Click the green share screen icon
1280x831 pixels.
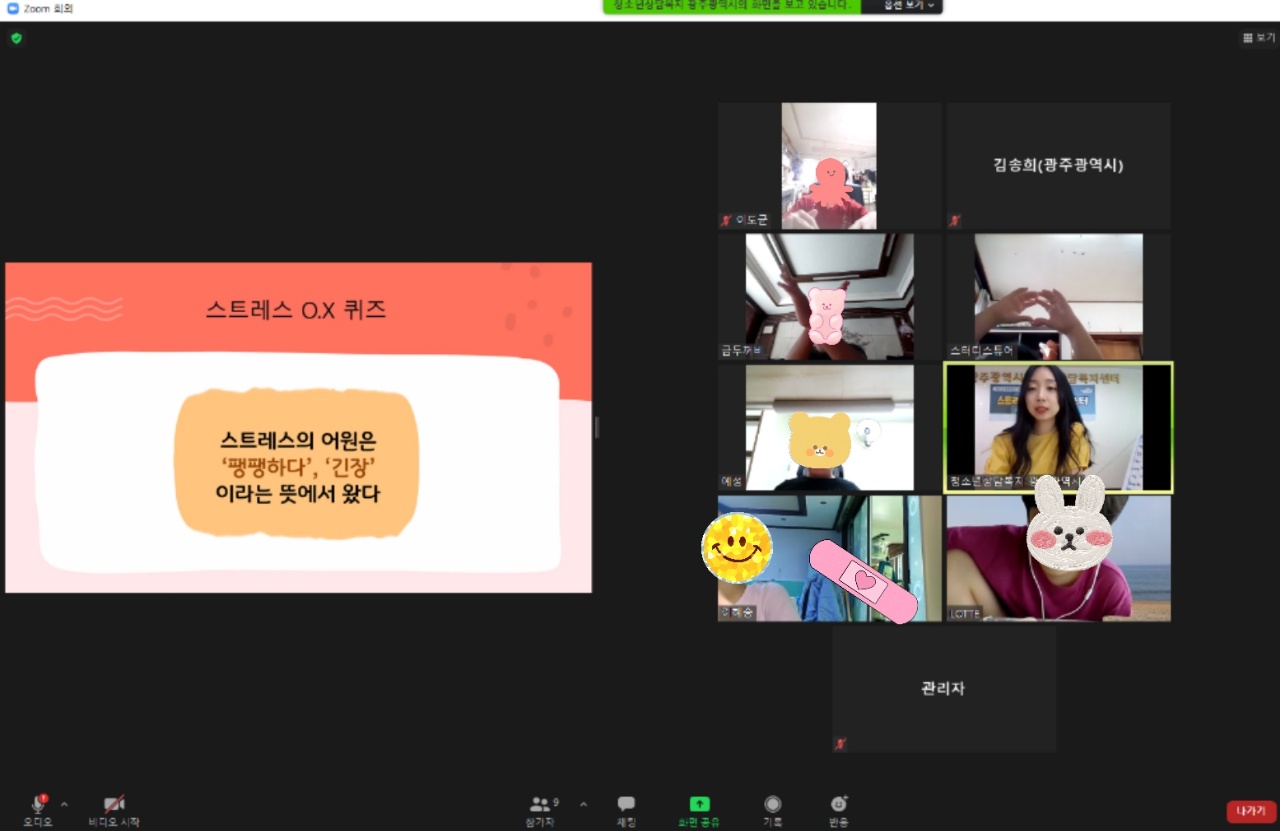tap(700, 804)
